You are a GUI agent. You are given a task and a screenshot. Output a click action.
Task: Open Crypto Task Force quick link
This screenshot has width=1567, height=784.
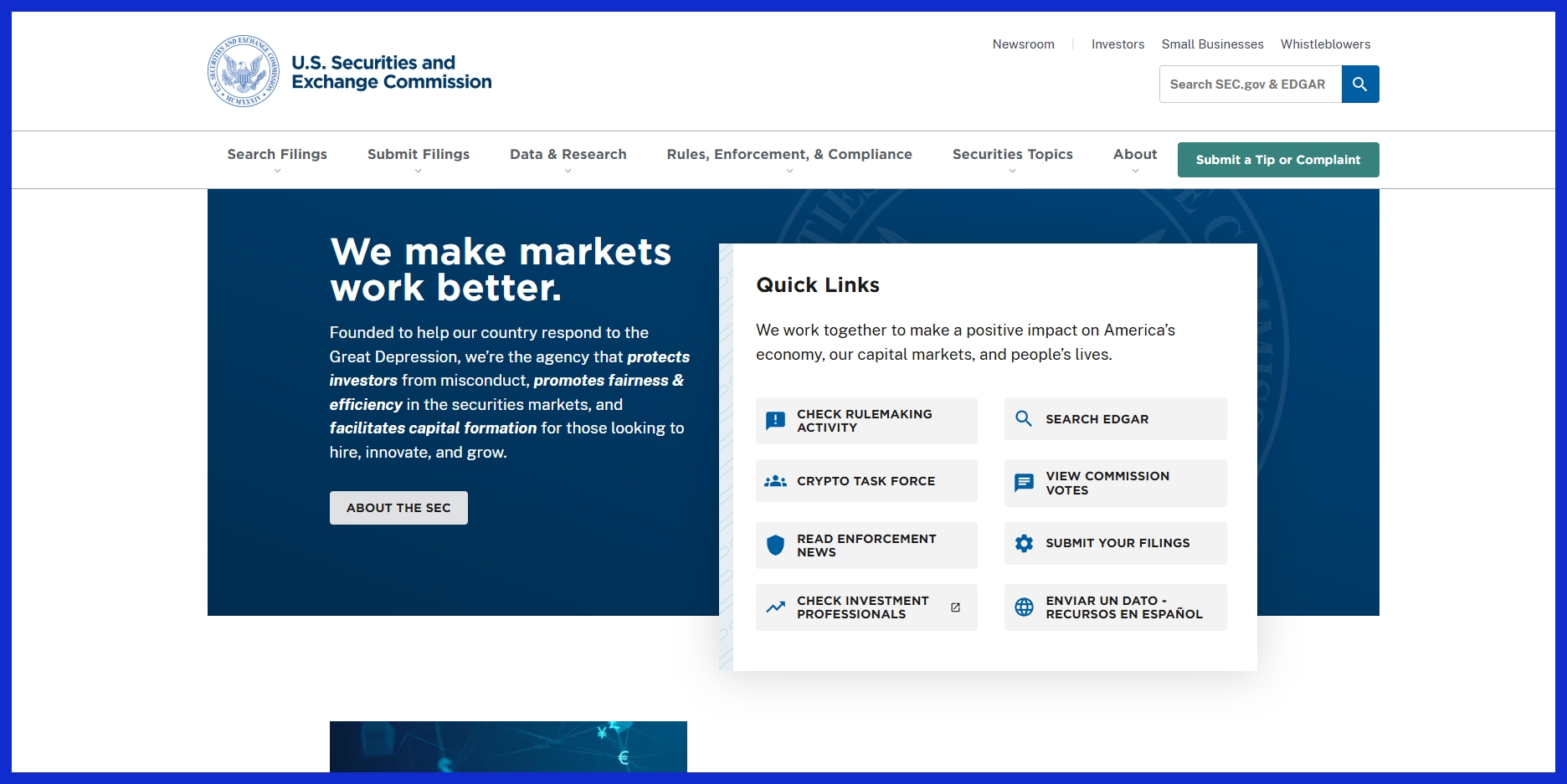(x=866, y=481)
